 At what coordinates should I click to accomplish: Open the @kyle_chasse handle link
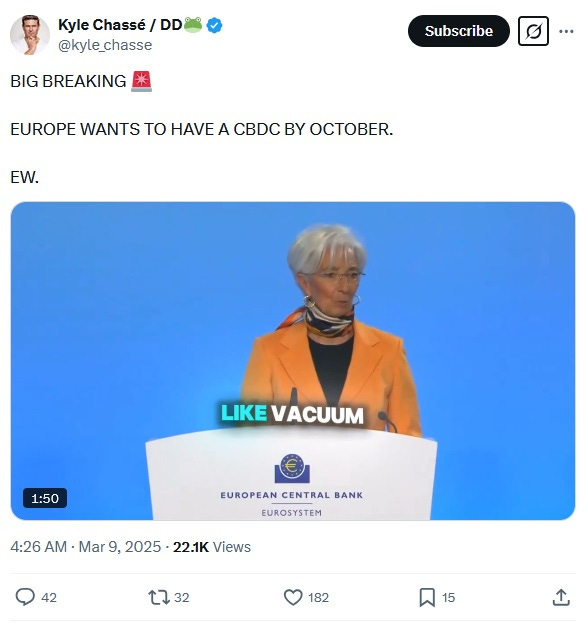105,45
